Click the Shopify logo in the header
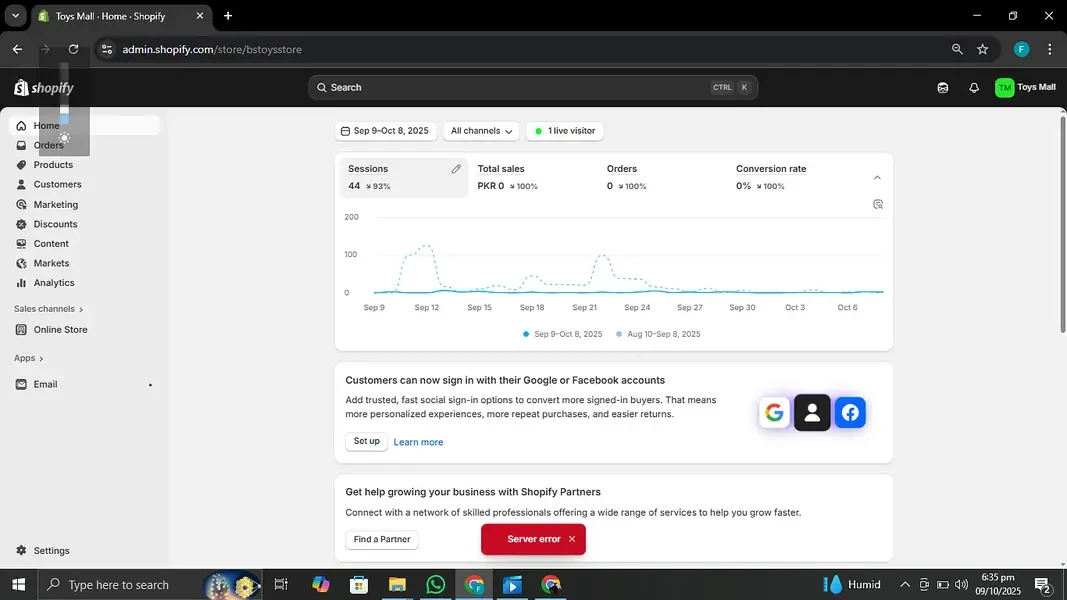1067x600 pixels. coord(44,88)
